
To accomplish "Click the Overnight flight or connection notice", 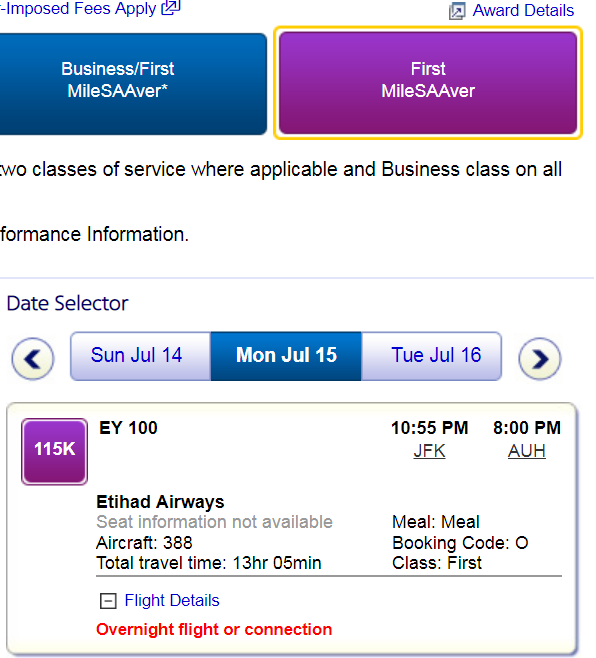I will 214,629.
